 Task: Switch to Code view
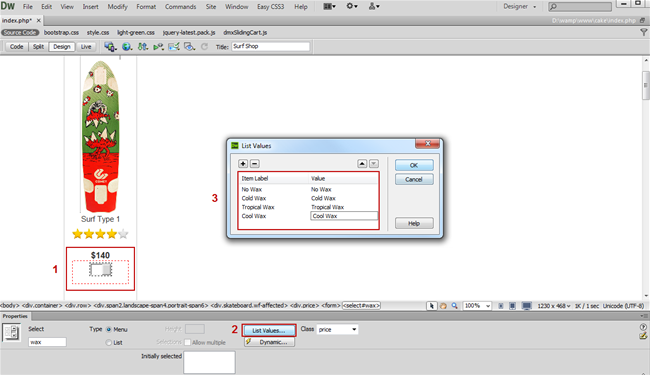coord(16,47)
